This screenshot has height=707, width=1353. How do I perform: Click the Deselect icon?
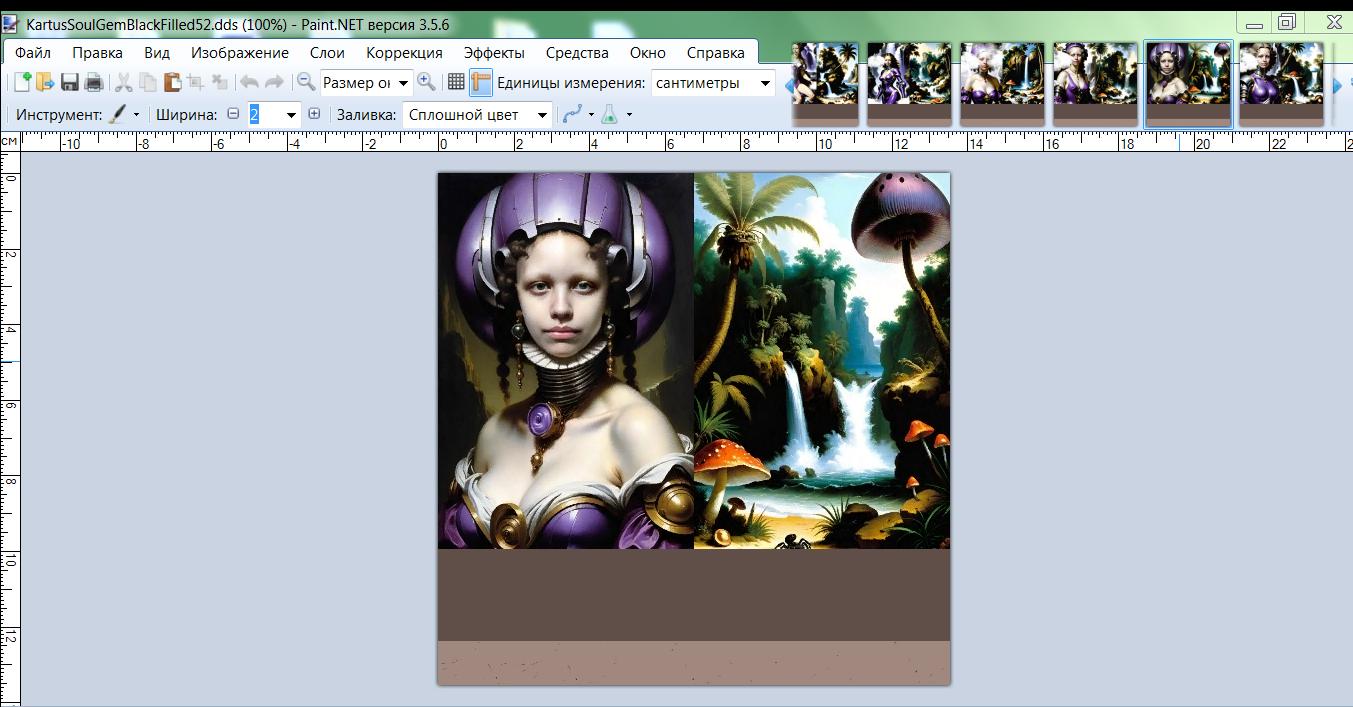(219, 83)
